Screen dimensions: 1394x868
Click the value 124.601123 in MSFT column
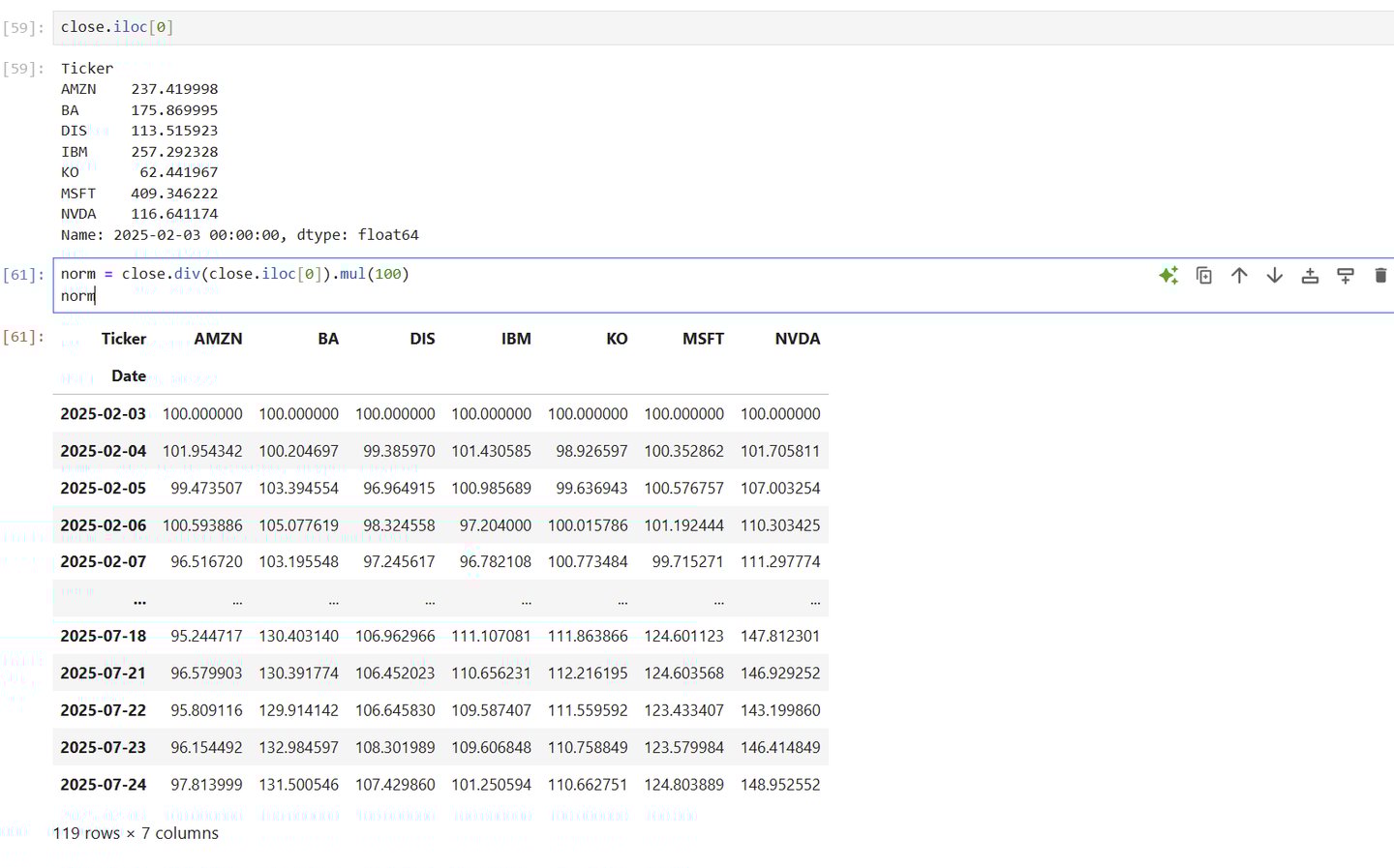pyautogui.click(x=683, y=636)
